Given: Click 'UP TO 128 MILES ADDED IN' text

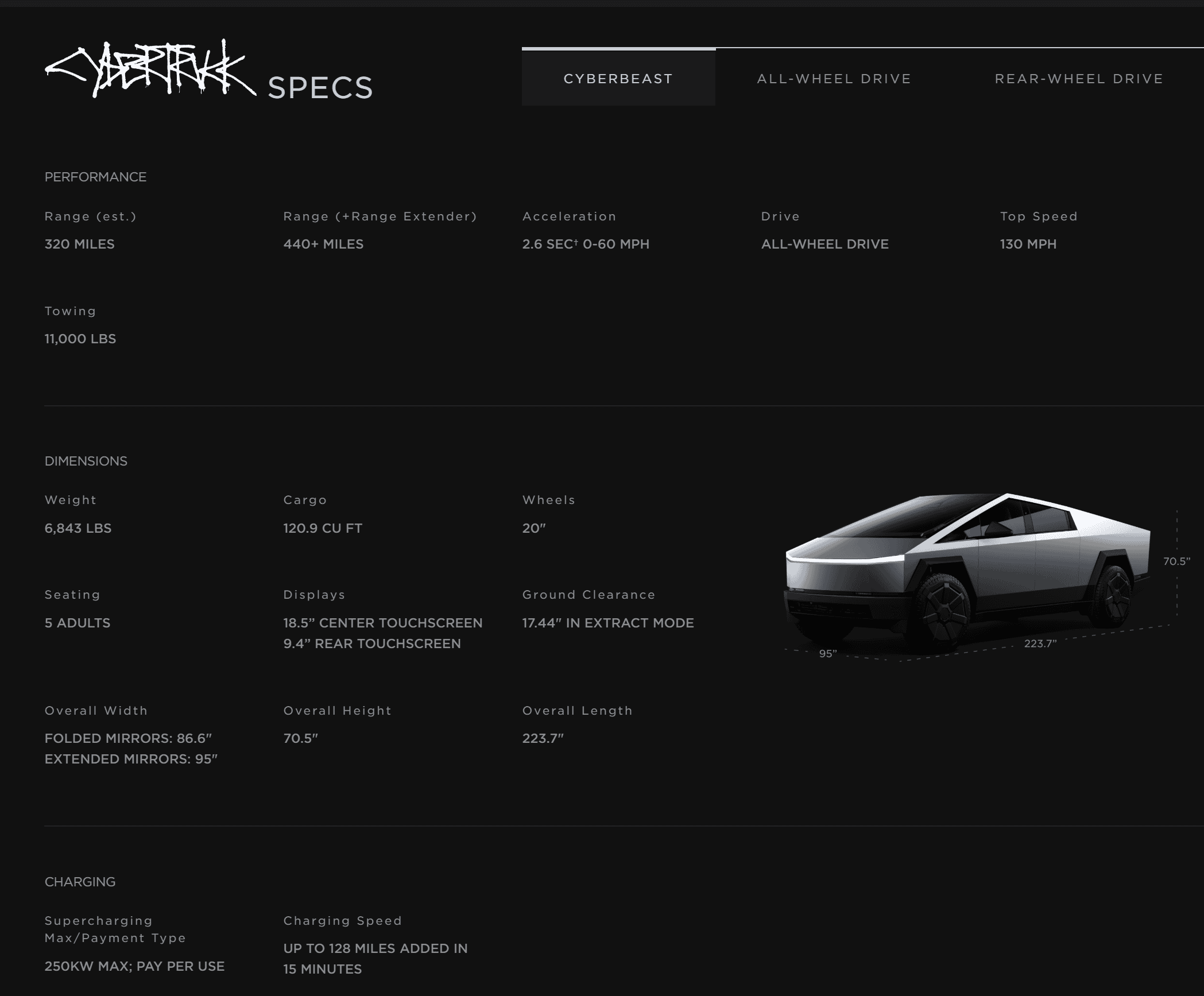Looking at the screenshot, I should pyautogui.click(x=375, y=948).
